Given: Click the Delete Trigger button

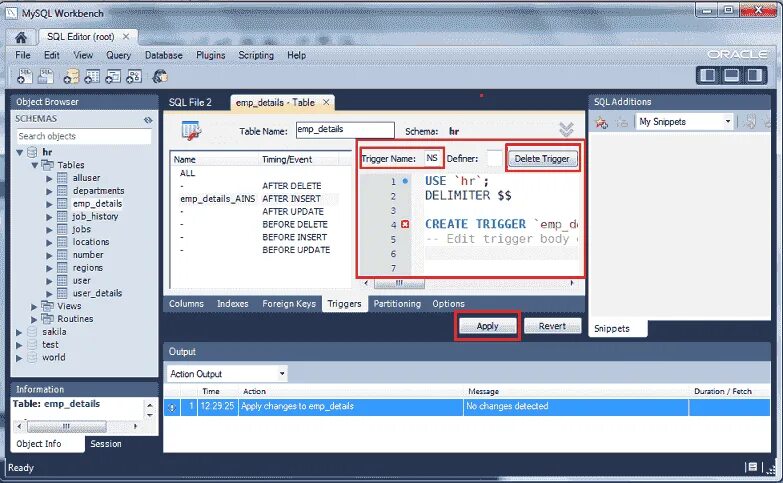Looking at the screenshot, I should [x=542, y=159].
